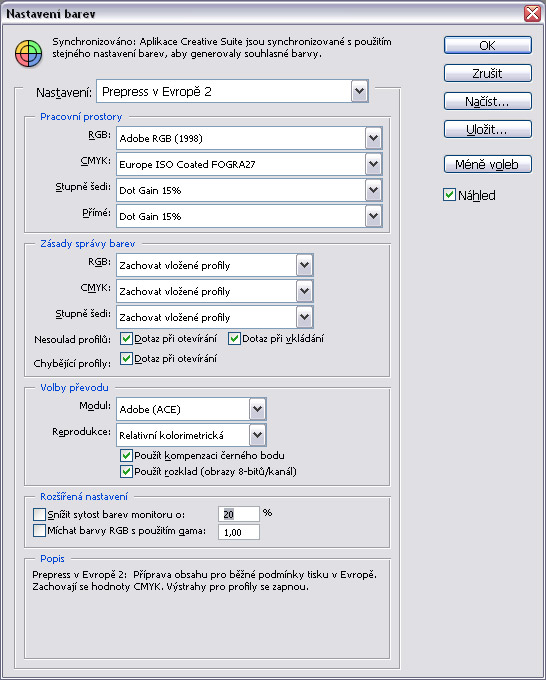Toggle the Náhled preview checkbox
The width and height of the screenshot is (546, 680).
click(449, 195)
